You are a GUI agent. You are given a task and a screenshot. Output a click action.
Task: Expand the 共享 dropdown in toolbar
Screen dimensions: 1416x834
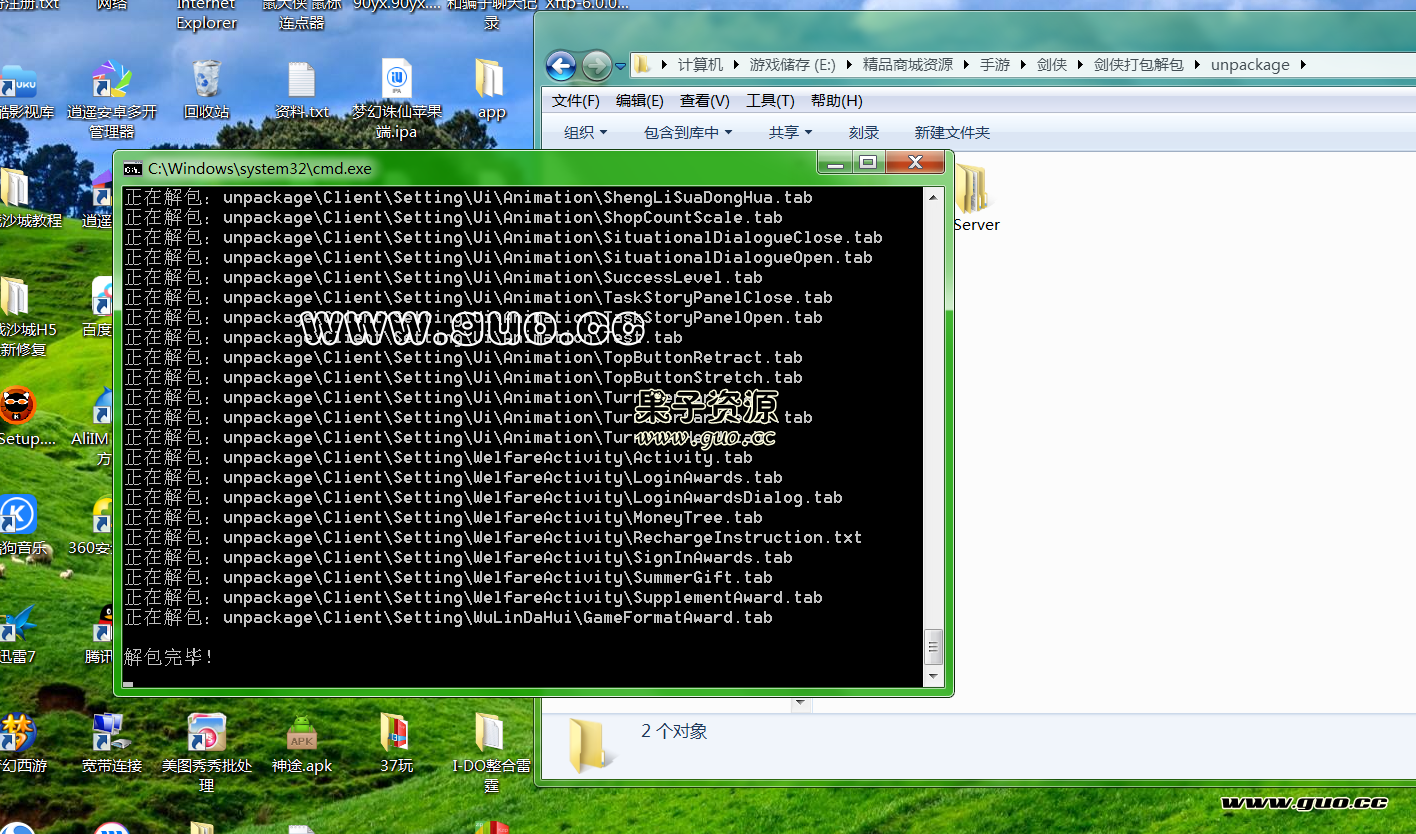click(x=790, y=133)
